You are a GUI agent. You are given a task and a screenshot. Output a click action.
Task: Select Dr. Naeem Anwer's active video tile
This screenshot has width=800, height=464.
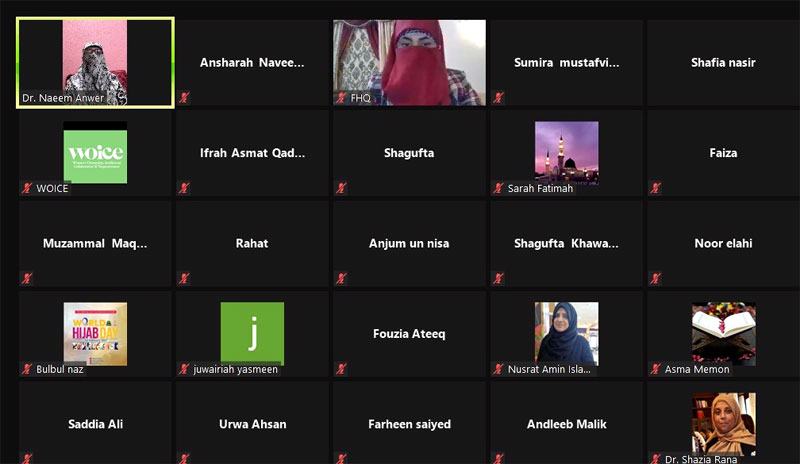[x=95, y=63]
